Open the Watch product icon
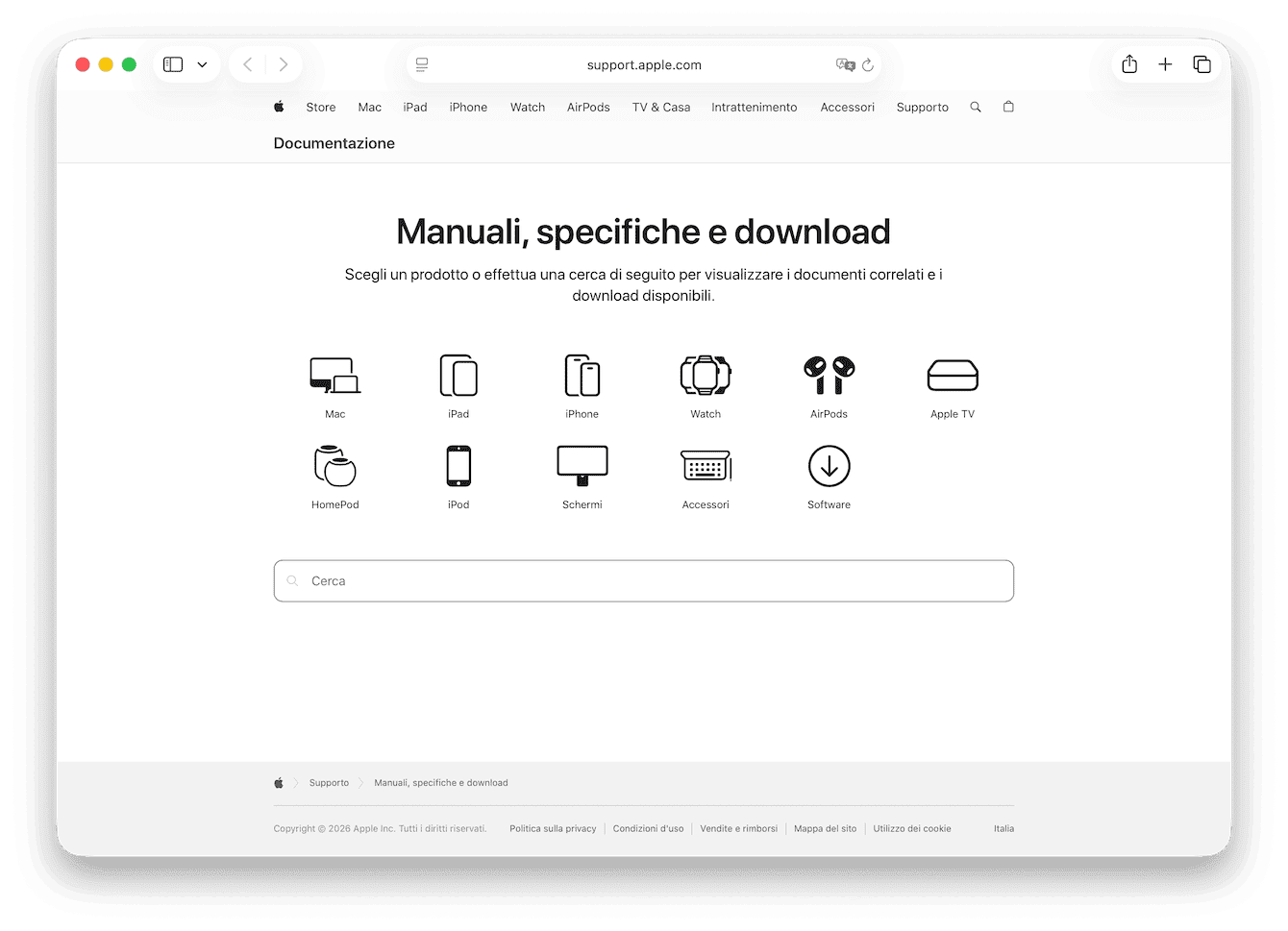Image resolution: width=1288 pixels, height=931 pixels. pos(706,375)
